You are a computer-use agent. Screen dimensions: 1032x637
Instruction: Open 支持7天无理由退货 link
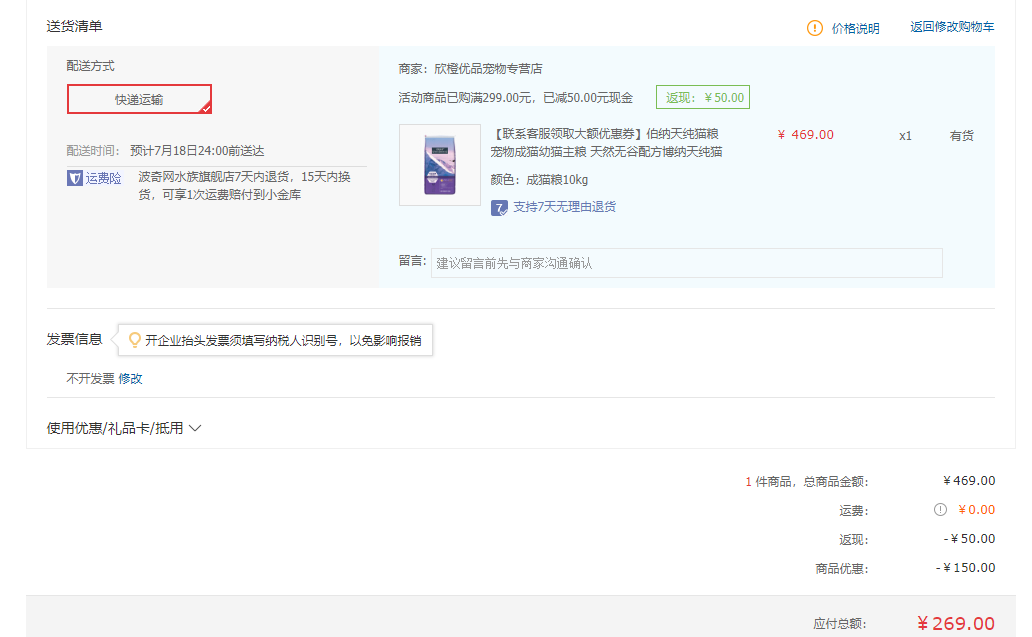point(564,207)
